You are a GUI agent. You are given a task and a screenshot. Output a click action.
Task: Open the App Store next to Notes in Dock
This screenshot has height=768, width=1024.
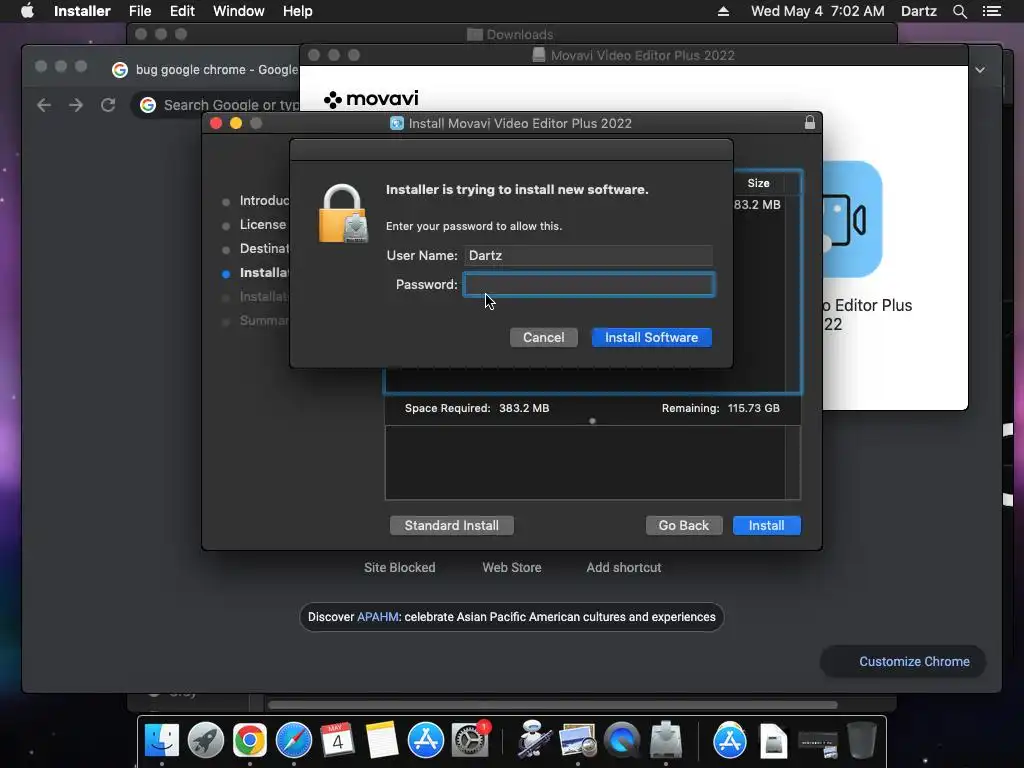coord(426,741)
